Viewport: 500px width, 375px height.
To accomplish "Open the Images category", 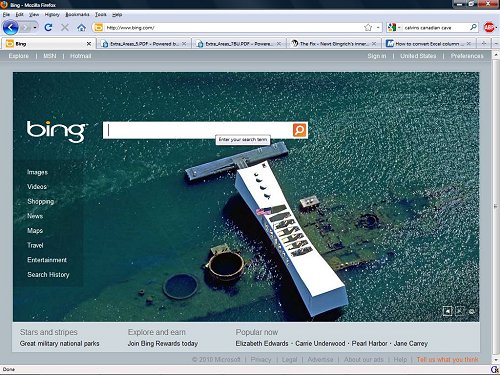I will point(37,172).
